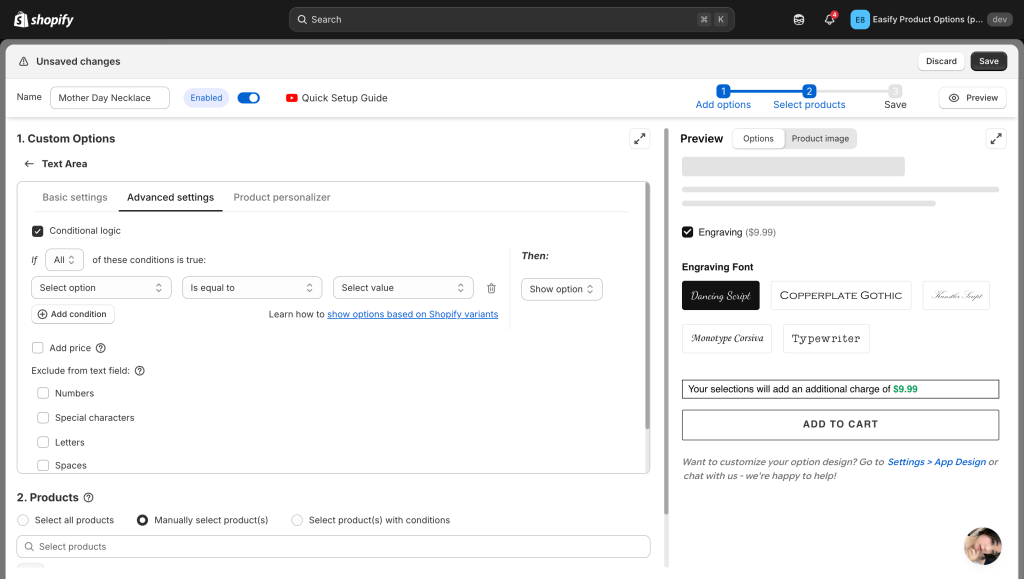
Task: Check the Special characters exclusion box
Action: 43,418
